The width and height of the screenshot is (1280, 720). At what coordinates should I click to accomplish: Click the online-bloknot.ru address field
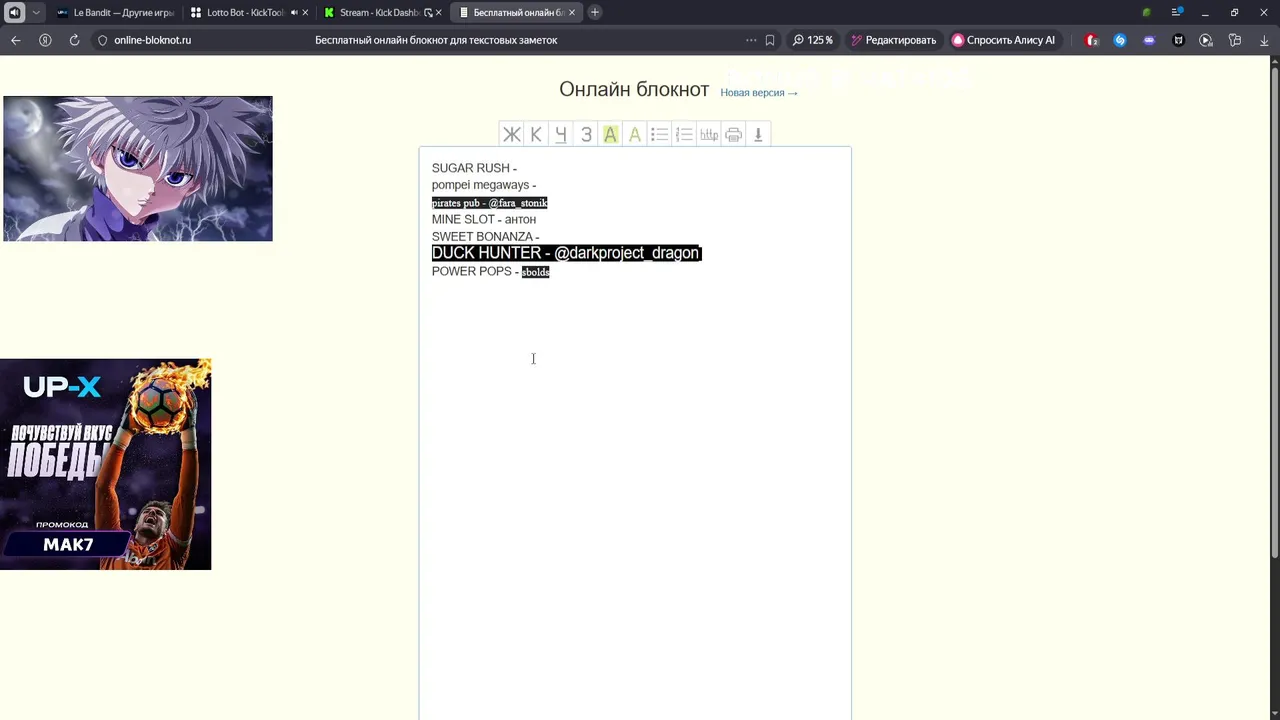click(152, 40)
